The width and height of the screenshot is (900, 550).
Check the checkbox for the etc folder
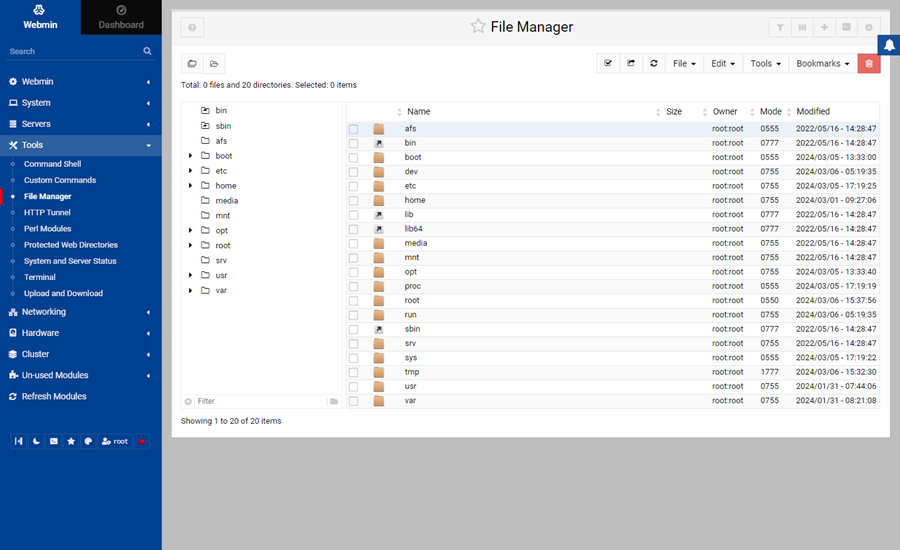353,186
